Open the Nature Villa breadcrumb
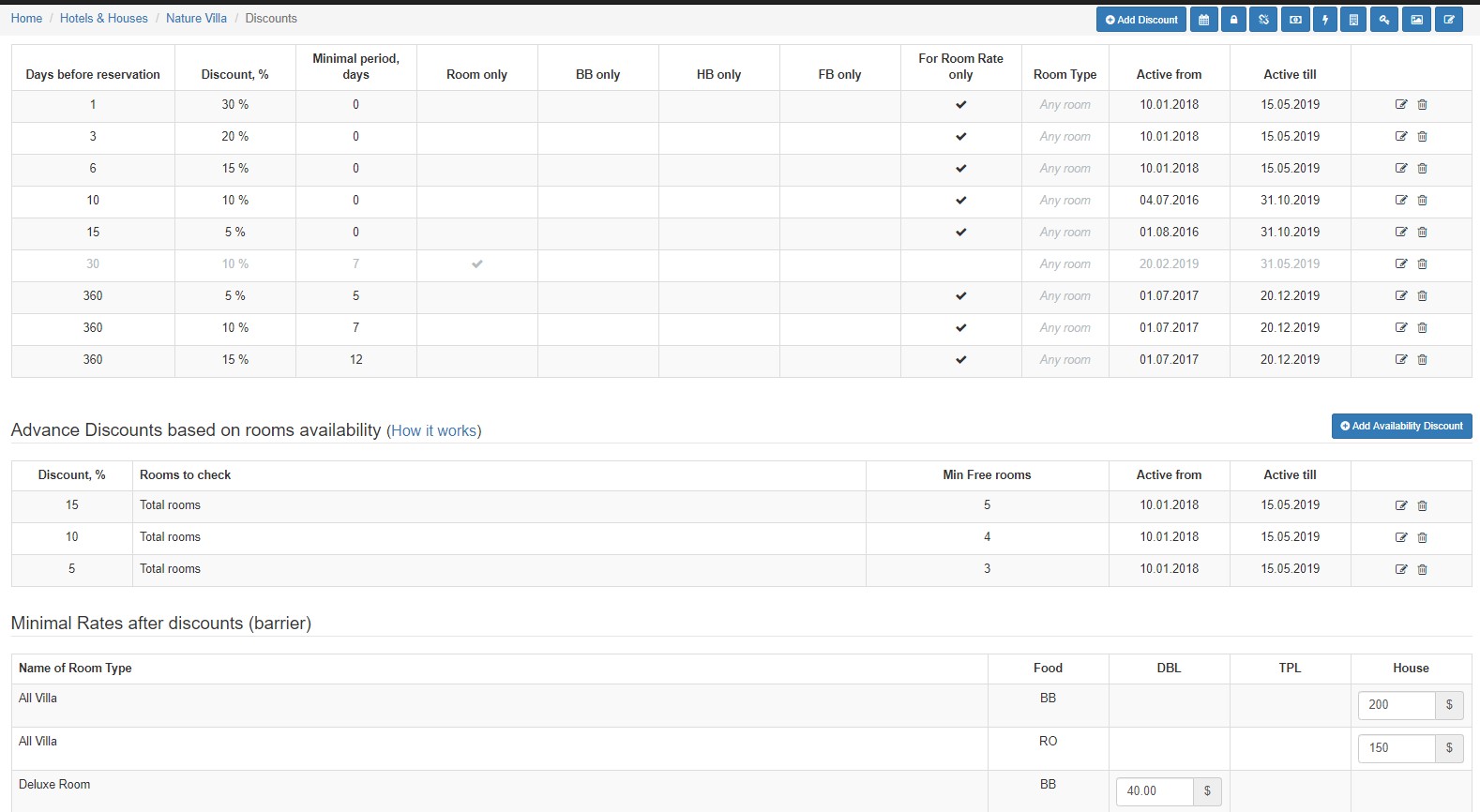1480x812 pixels. [x=196, y=19]
